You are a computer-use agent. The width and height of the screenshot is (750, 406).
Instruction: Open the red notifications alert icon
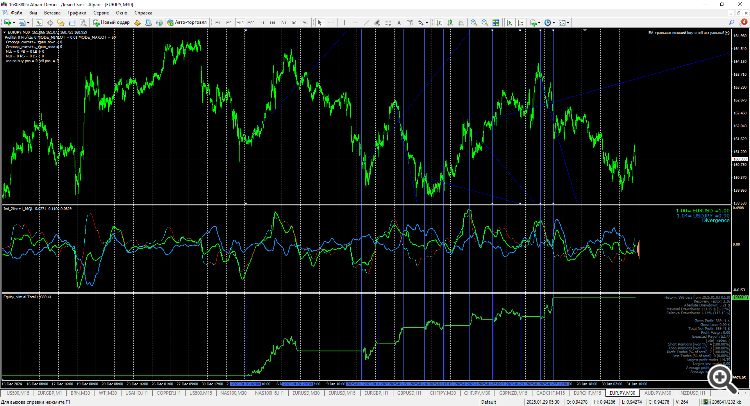coord(744,22)
